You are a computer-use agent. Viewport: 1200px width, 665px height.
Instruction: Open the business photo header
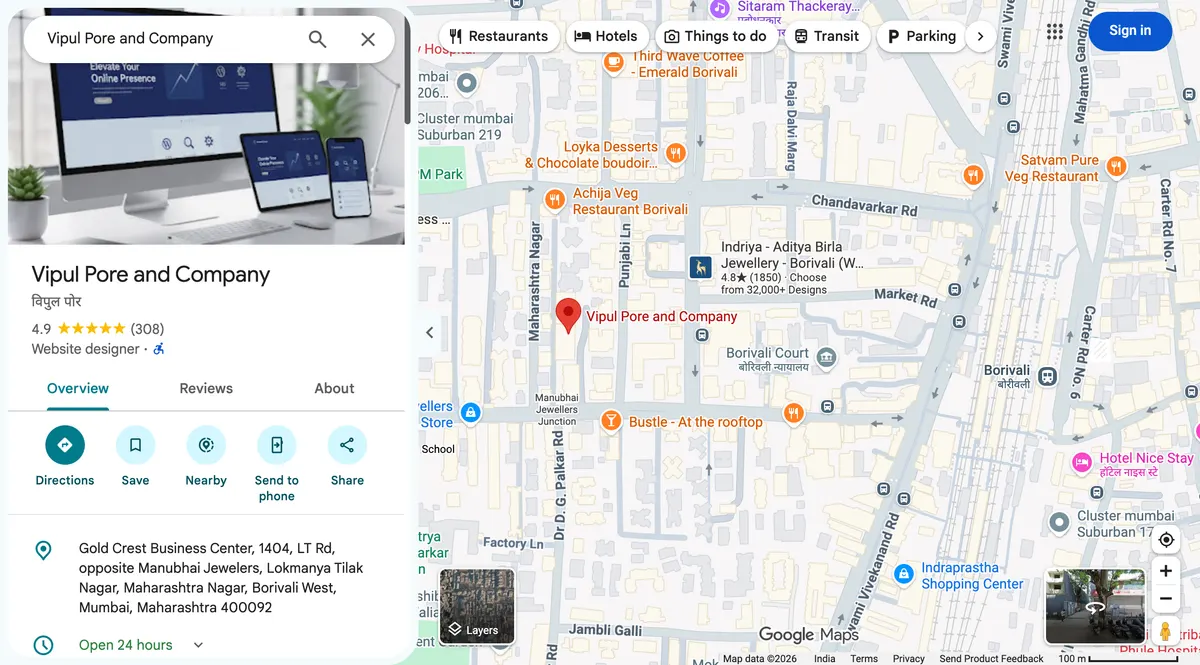[x=206, y=153]
